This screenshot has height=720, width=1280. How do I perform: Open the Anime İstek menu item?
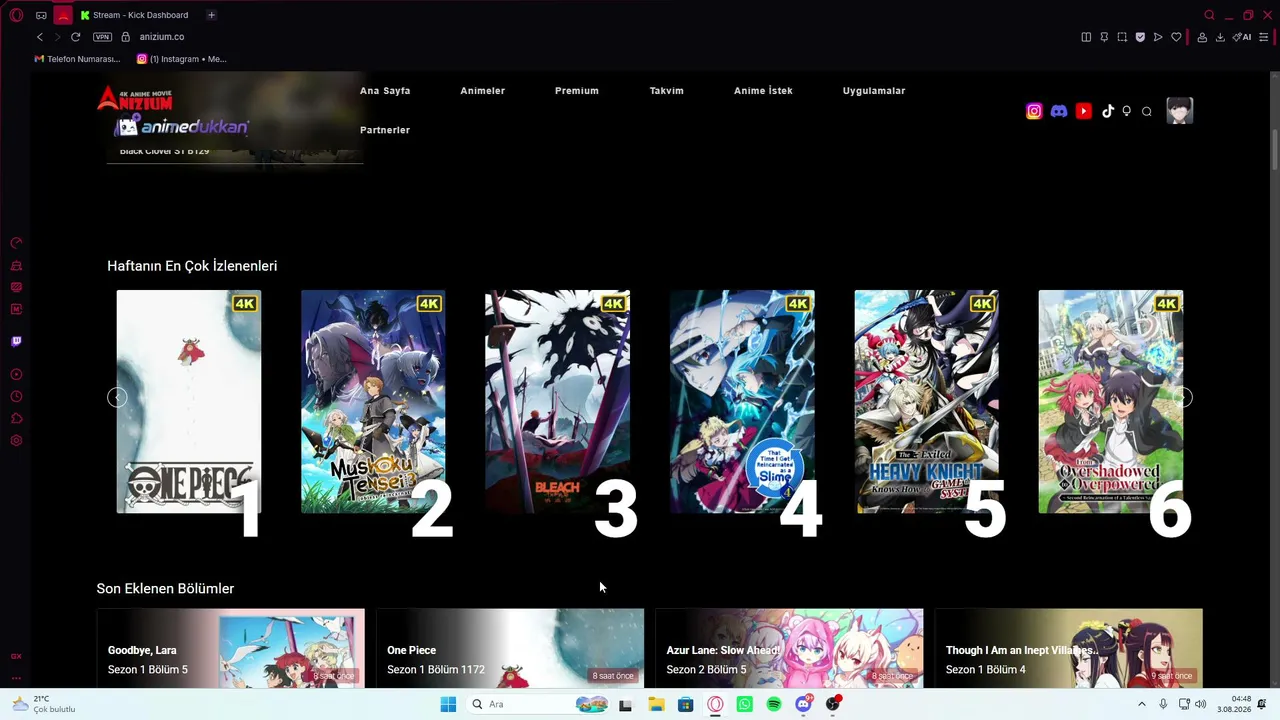[x=763, y=91]
